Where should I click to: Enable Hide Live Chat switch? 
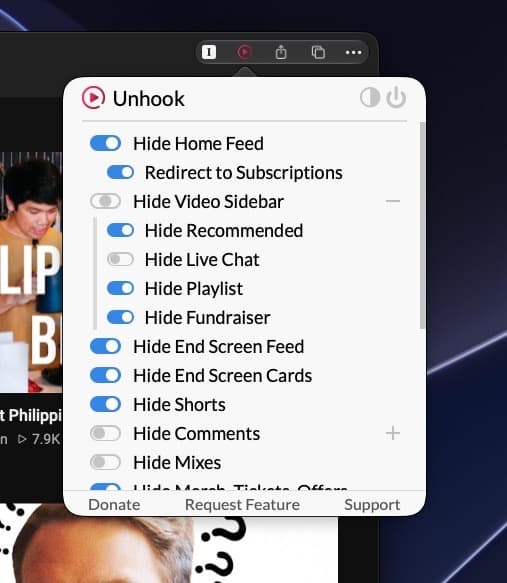tap(120, 259)
